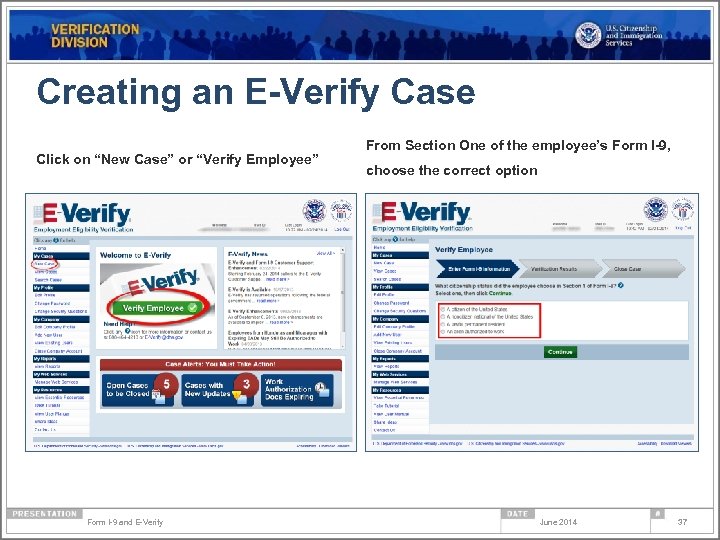Click the green Continue button

coord(560,352)
